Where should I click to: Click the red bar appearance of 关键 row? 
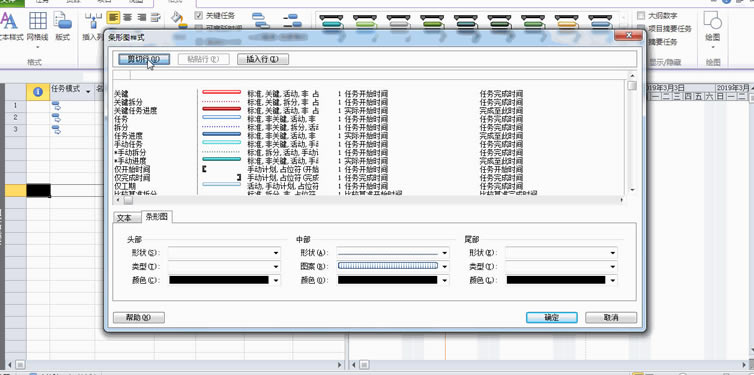coord(222,92)
